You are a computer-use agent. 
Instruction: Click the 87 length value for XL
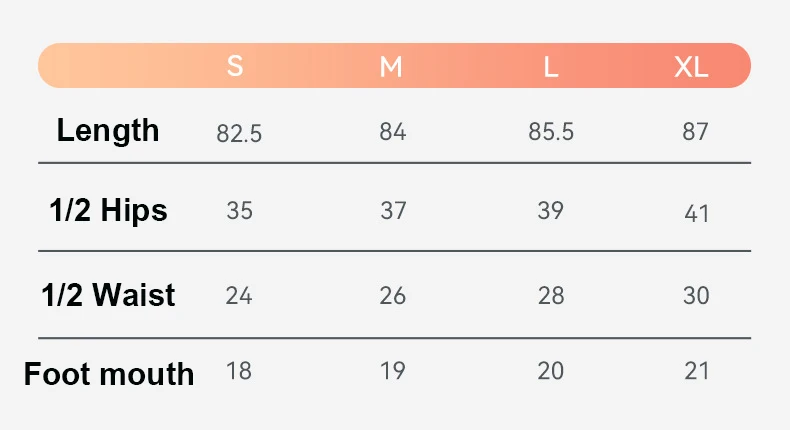pos(695,131)
